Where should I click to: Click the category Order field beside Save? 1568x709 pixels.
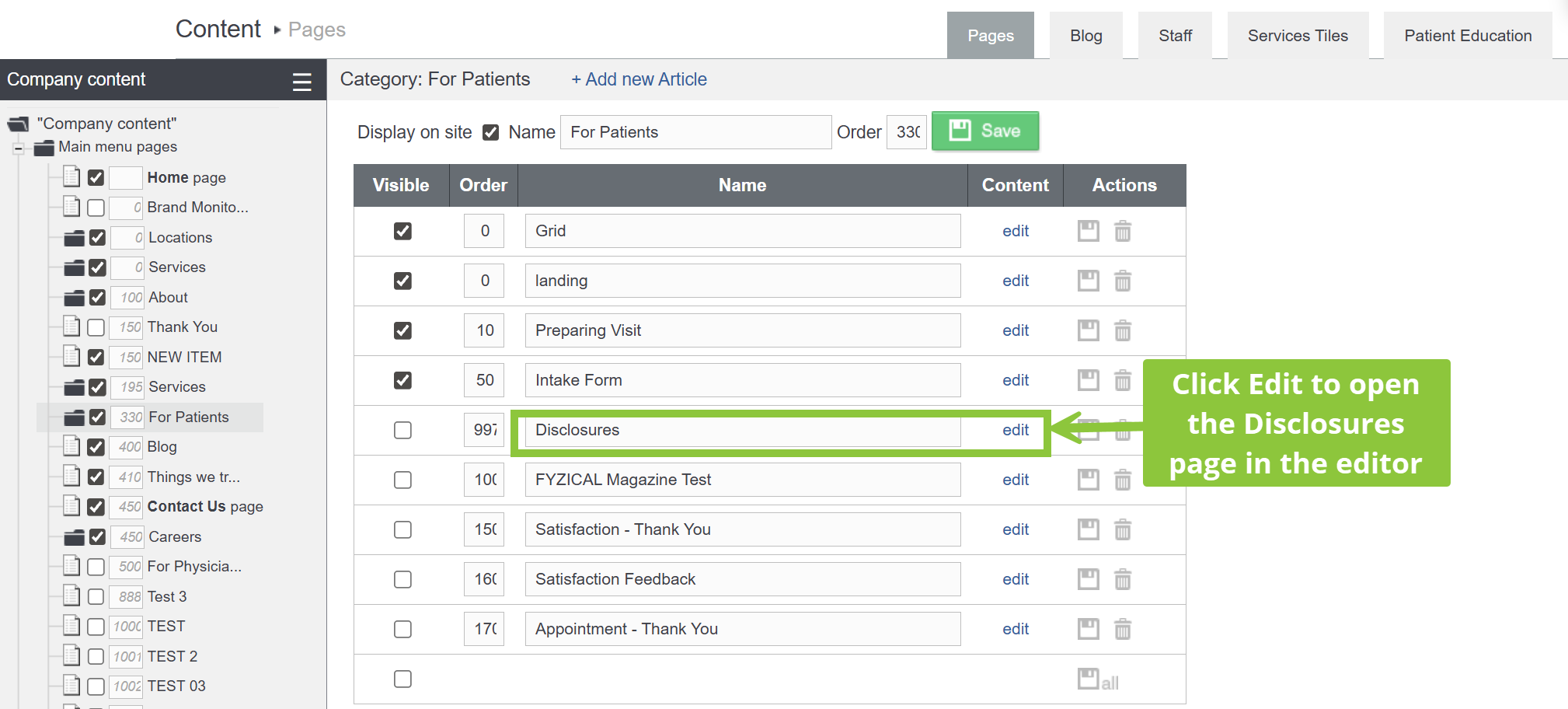(x=907, y=132)
